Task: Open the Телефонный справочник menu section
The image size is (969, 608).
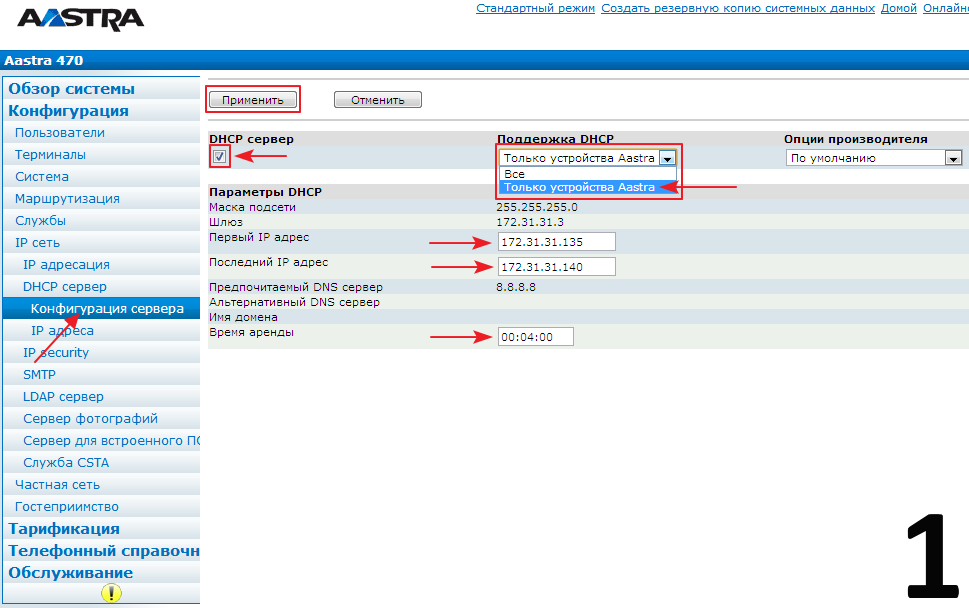Action: coord(103,551)
